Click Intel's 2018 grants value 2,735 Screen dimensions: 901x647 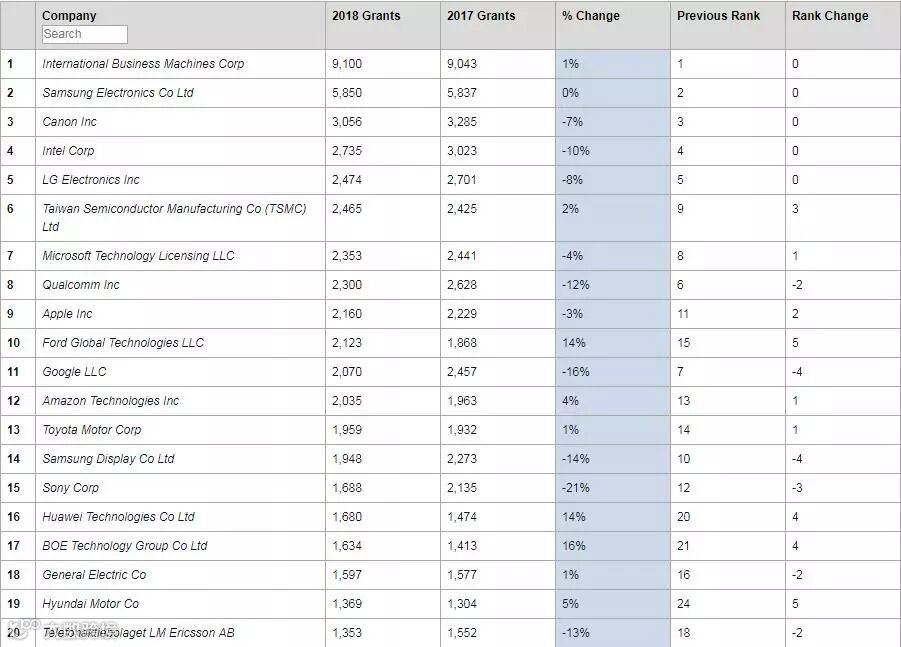point(347,151)
